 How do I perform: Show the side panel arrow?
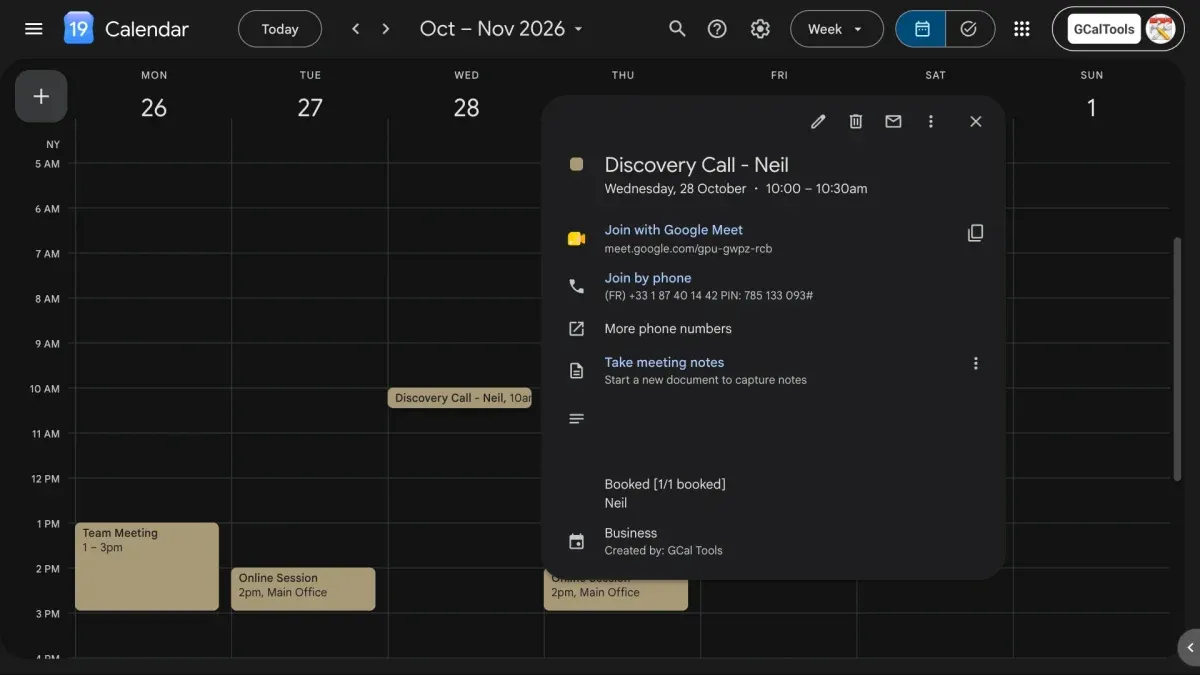coord(1189,647)
